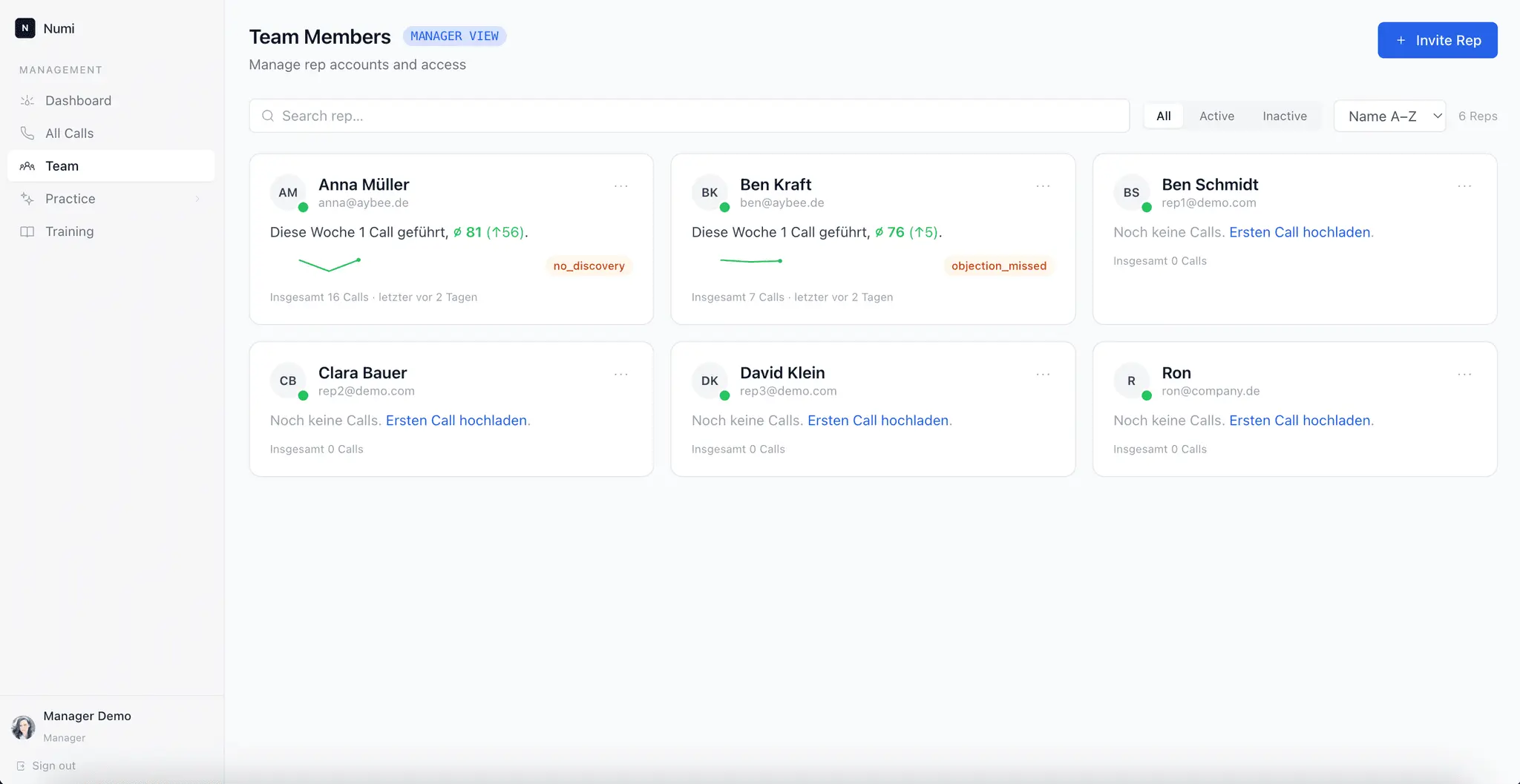
Task: Click the Practice sparkle icon
Action: click(27, 199)
